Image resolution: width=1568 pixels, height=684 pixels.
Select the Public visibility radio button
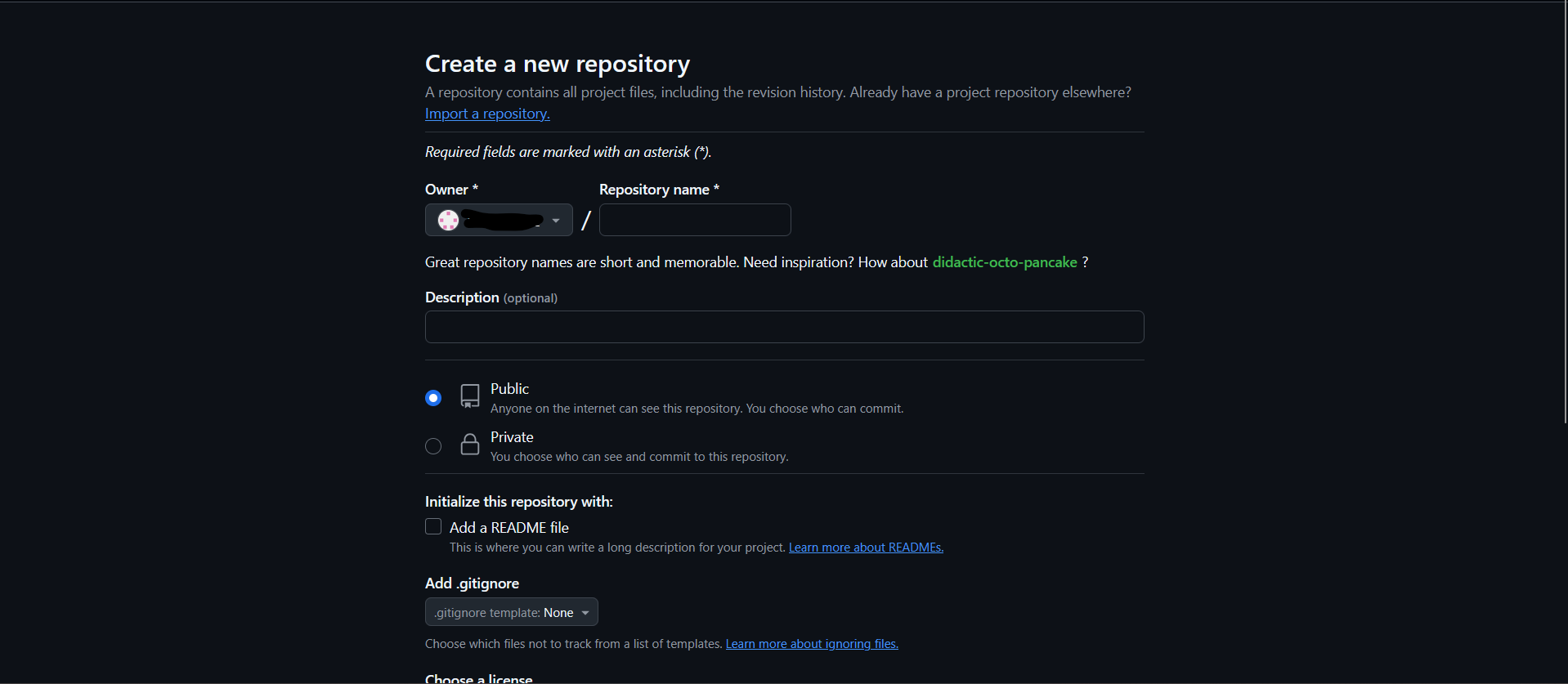coord(433,398)
